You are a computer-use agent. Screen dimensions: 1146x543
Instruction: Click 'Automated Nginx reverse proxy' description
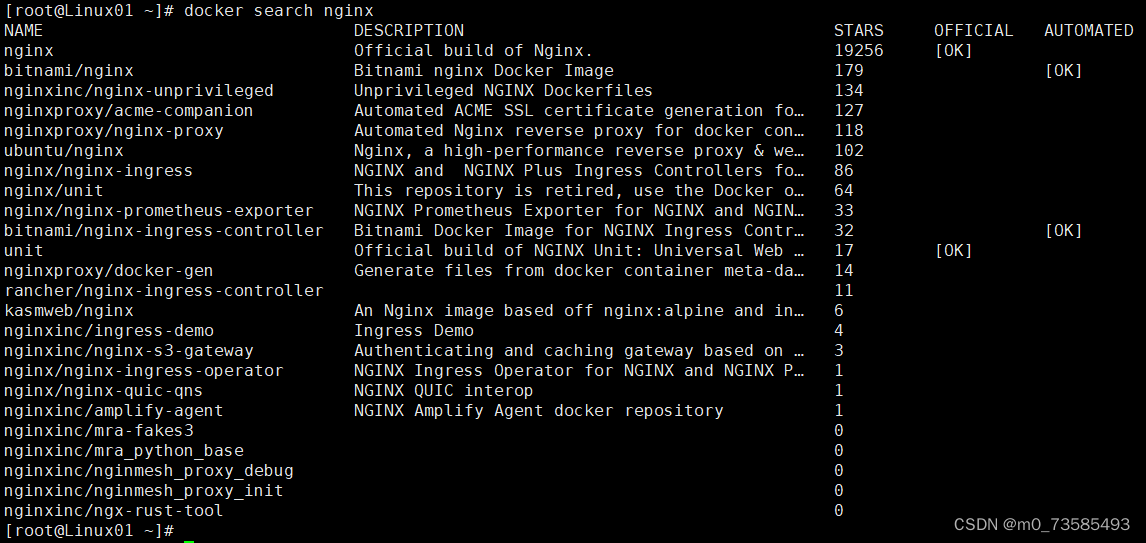[579, 131]
